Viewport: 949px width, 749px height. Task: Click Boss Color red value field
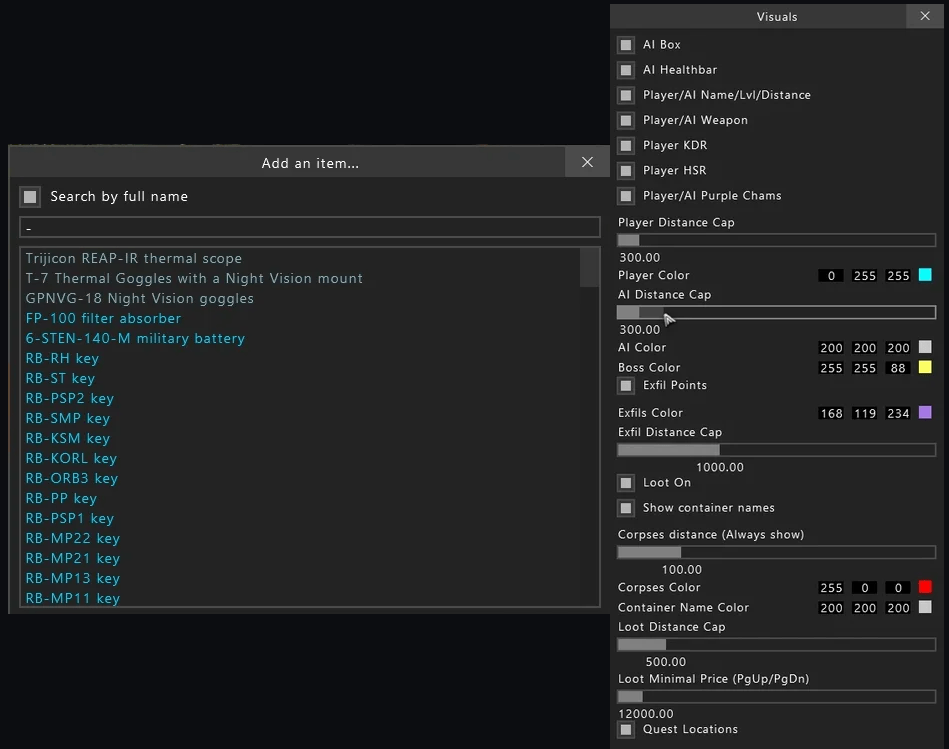point(831,368)
